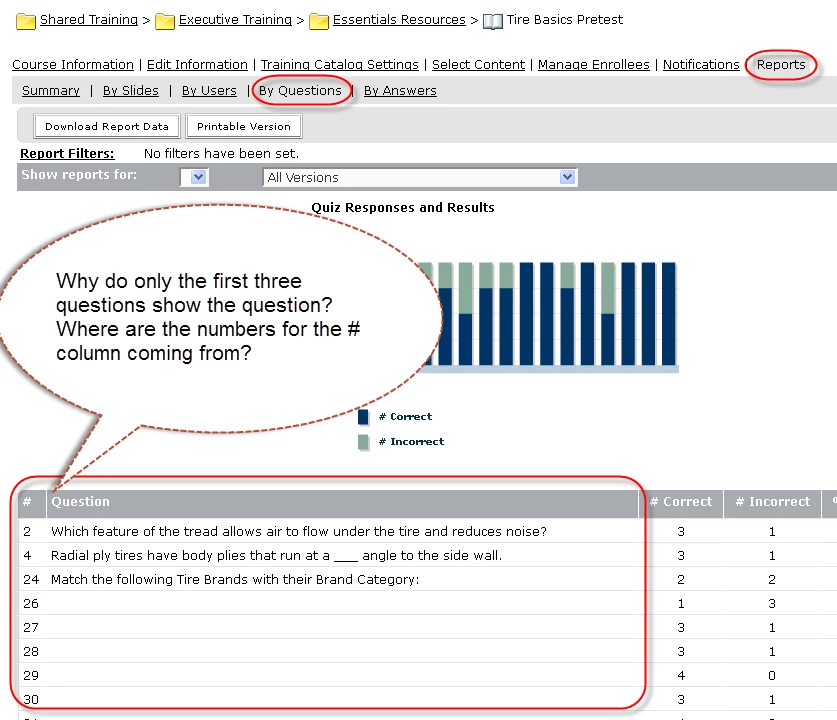Open the Manage Enrollees tab

[x=594, y=65]
